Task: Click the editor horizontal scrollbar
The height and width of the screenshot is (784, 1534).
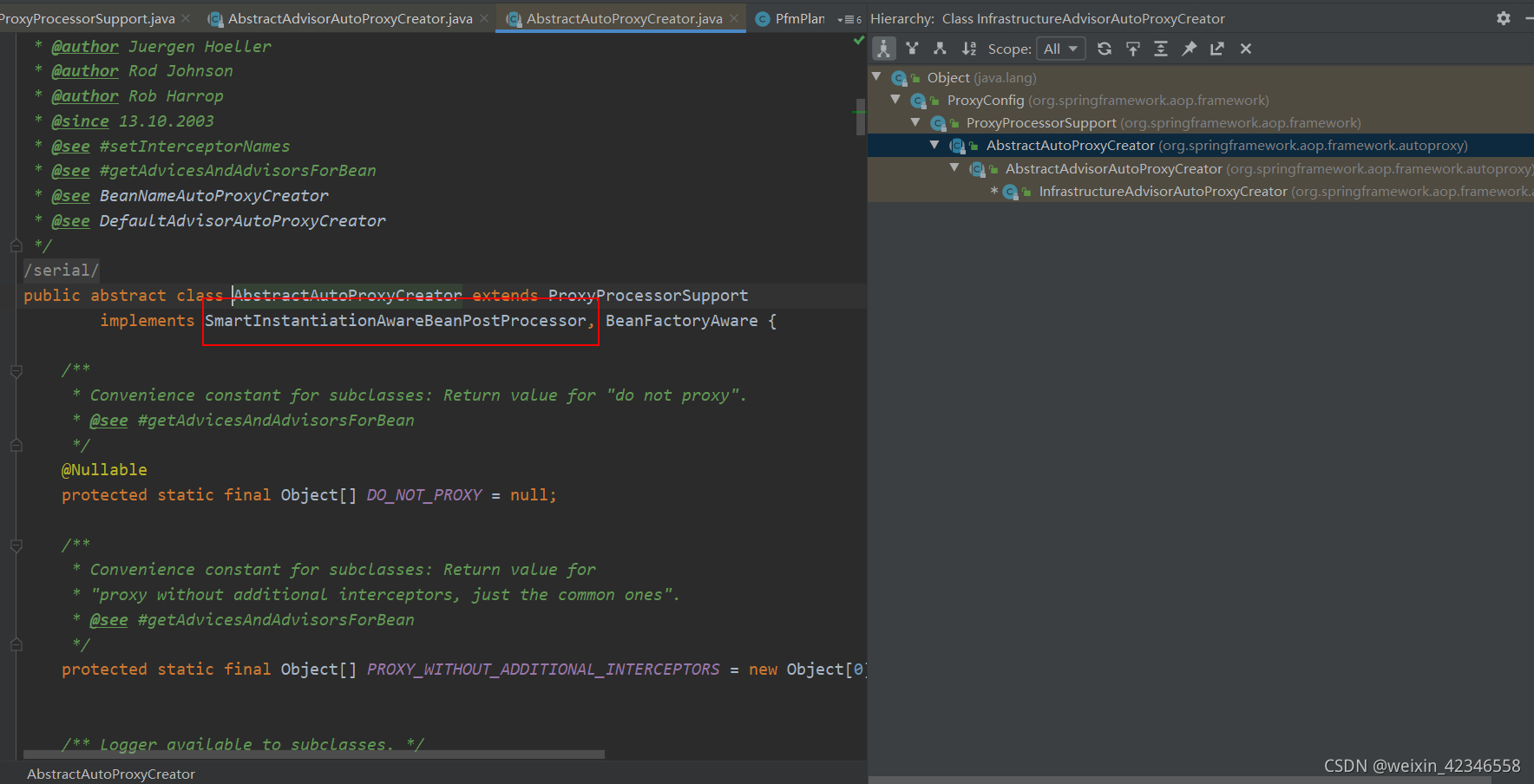Action: tap(314, 755)
